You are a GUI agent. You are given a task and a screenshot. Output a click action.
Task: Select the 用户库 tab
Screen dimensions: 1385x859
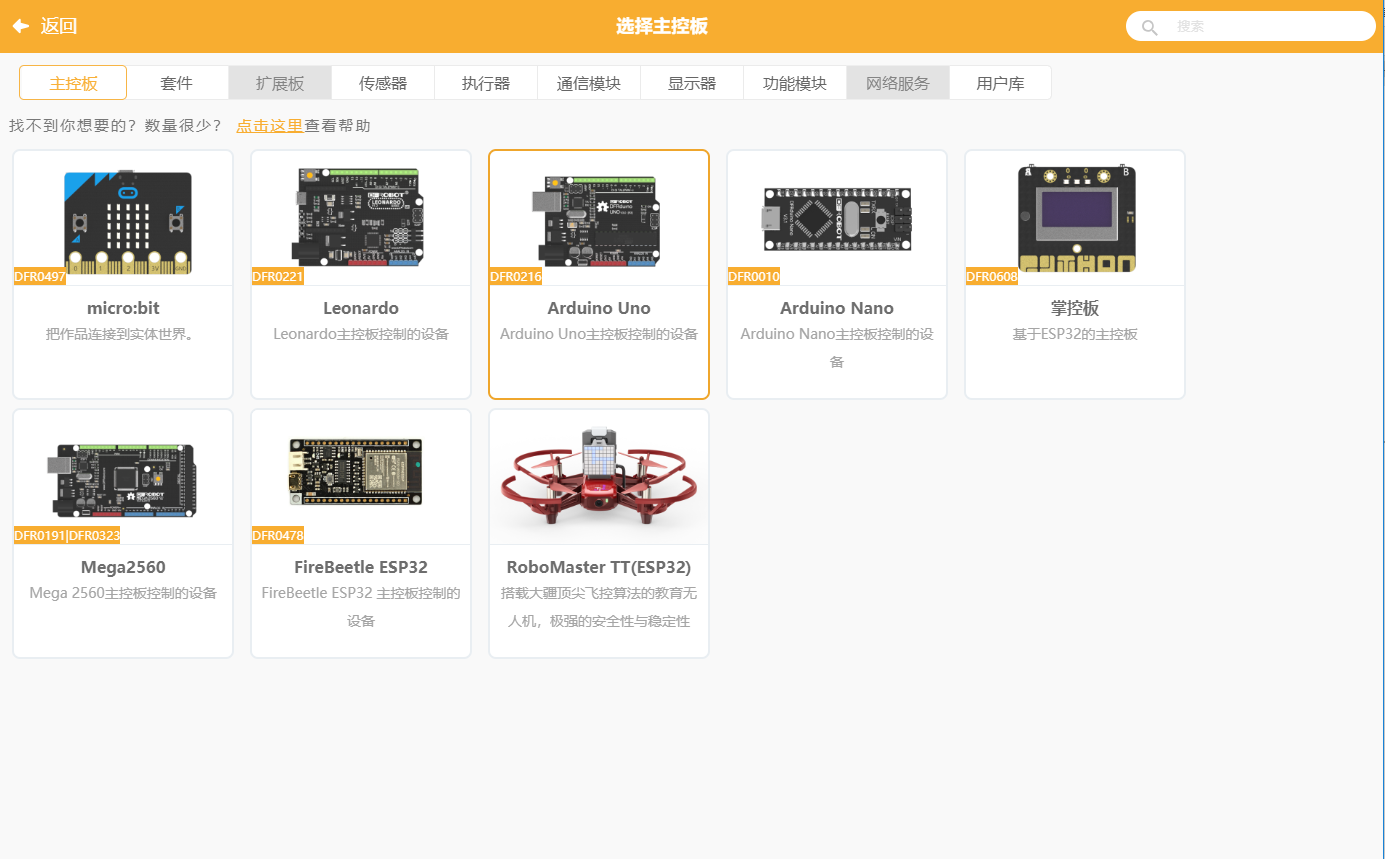coord(1001,83)
